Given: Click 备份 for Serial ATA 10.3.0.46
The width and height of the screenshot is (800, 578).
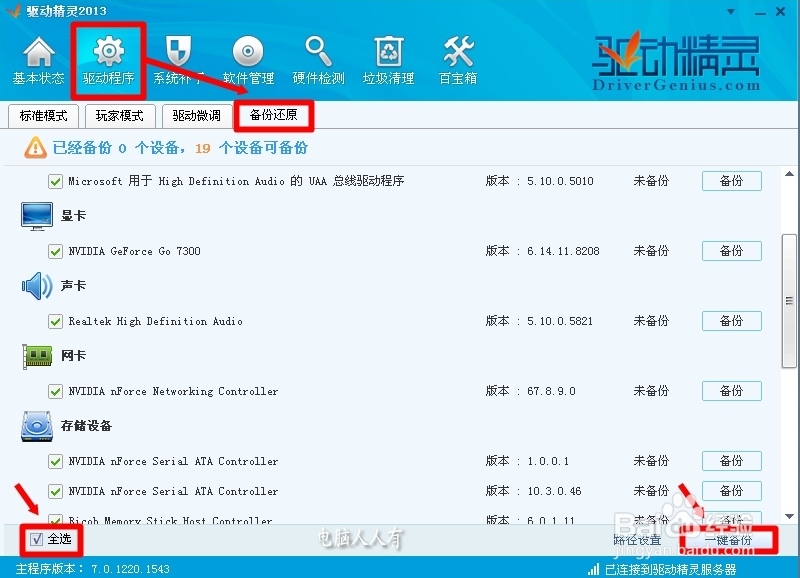Looking at the screenshot, I should click(732, 491).
